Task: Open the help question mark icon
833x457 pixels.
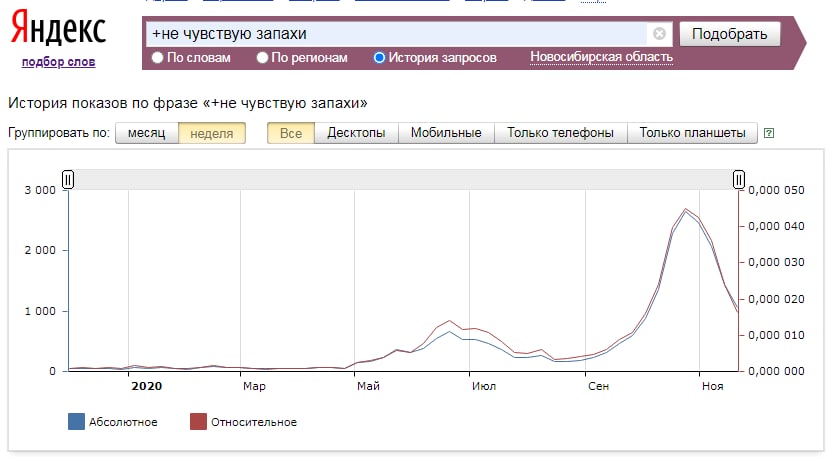Action: (769, 133)
